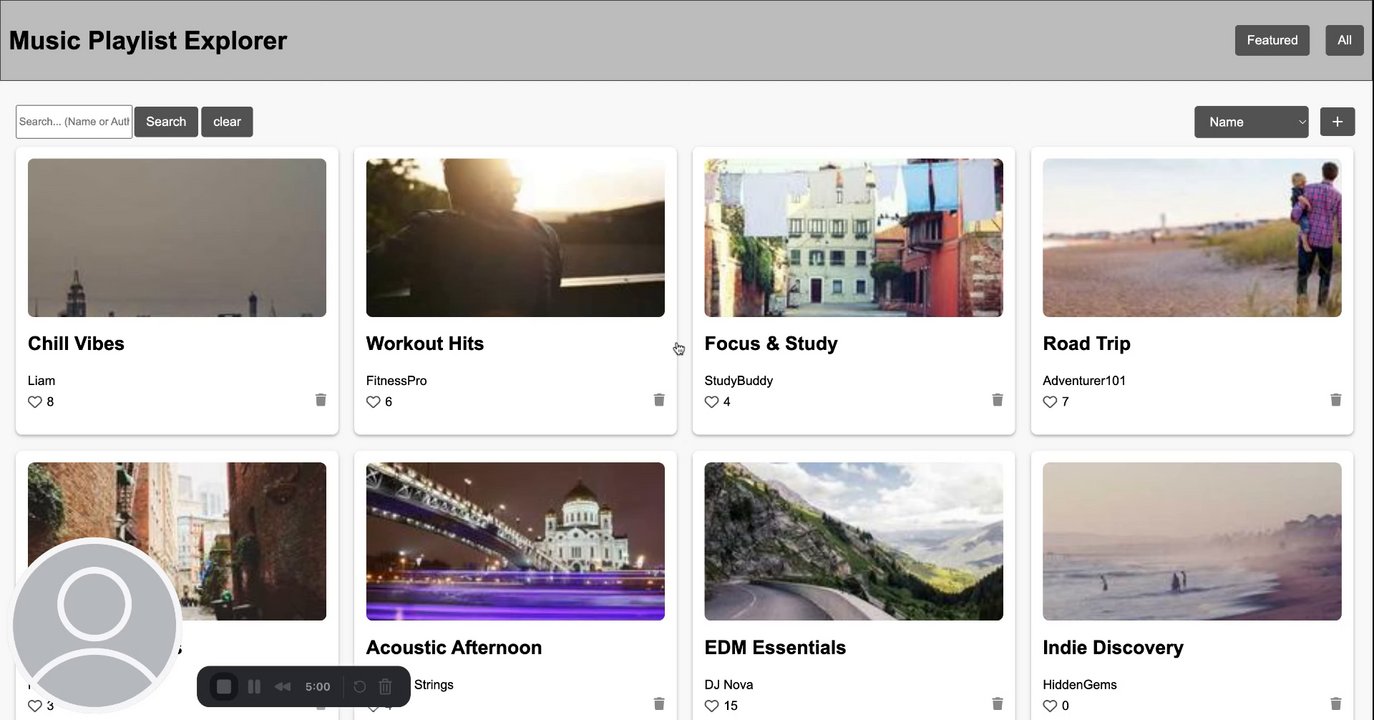
Task: Select the Focus & Study title
Action: click(x=771, y=344)
